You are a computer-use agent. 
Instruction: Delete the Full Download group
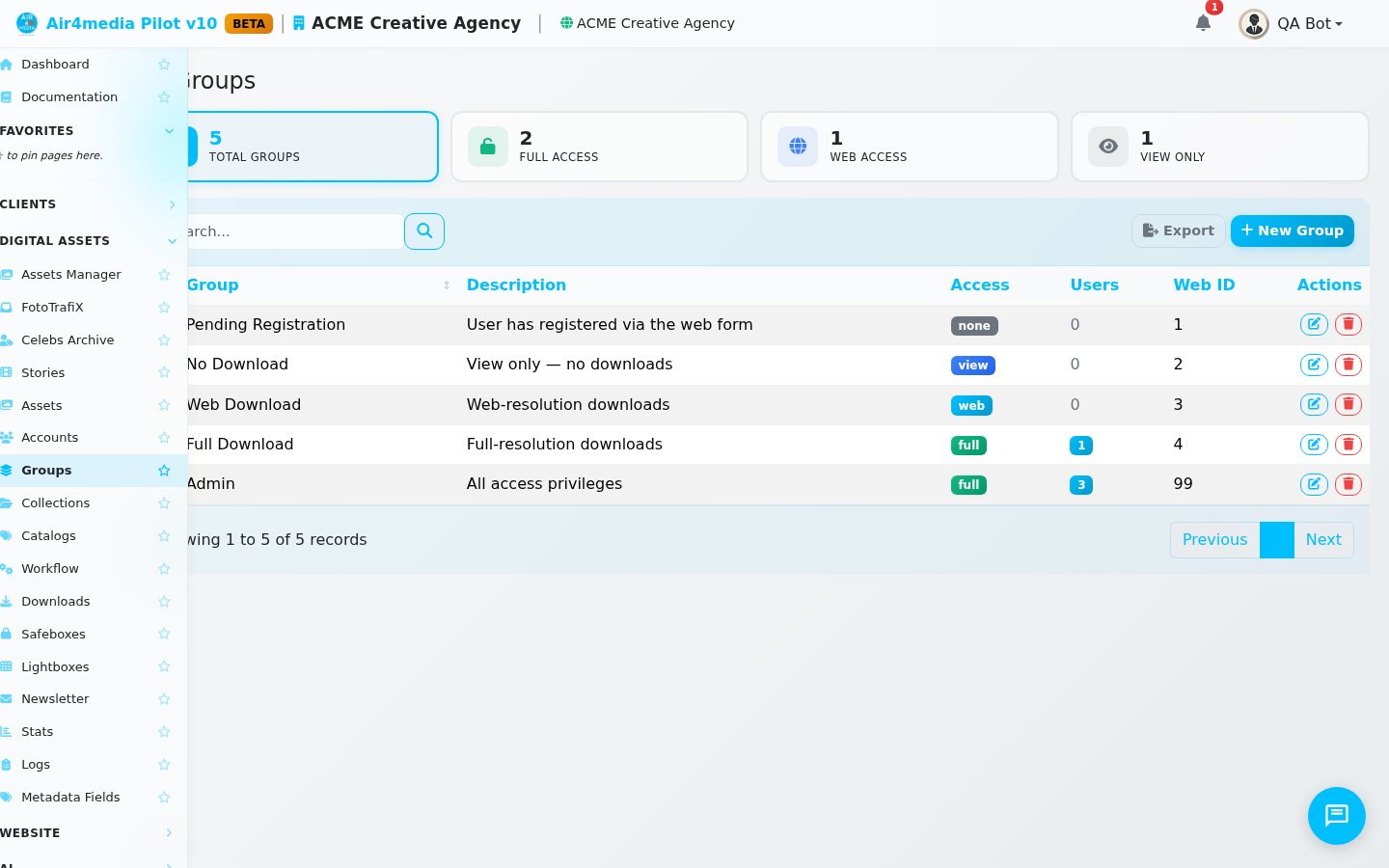click(x=1348, y=445)
